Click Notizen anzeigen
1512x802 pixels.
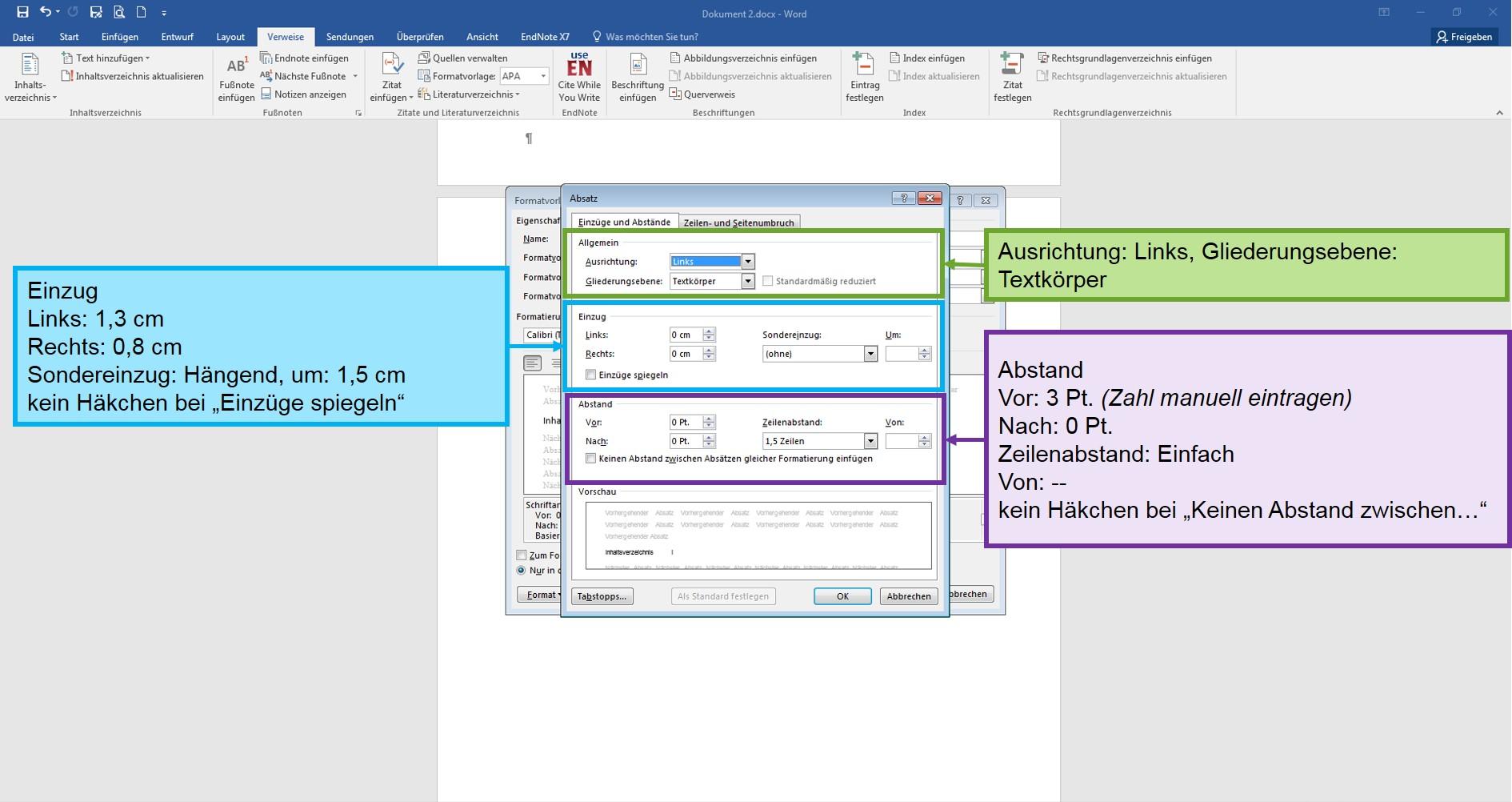tap(303, 94)
